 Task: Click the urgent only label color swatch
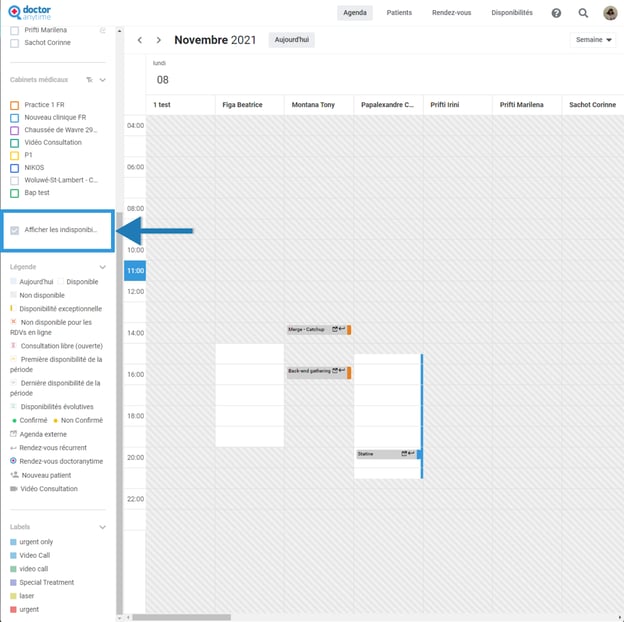[13, 542]
